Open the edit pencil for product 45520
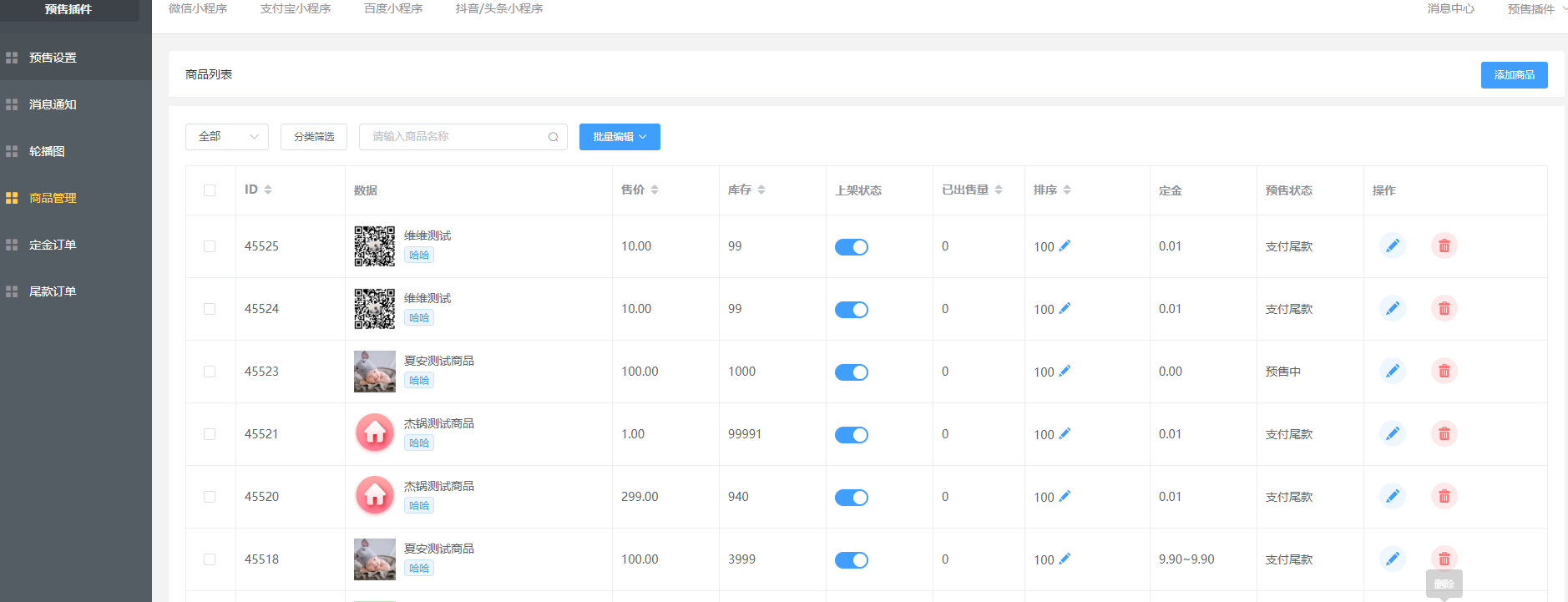Viewport: 1568px width, 602px height. coord(1392,496)
